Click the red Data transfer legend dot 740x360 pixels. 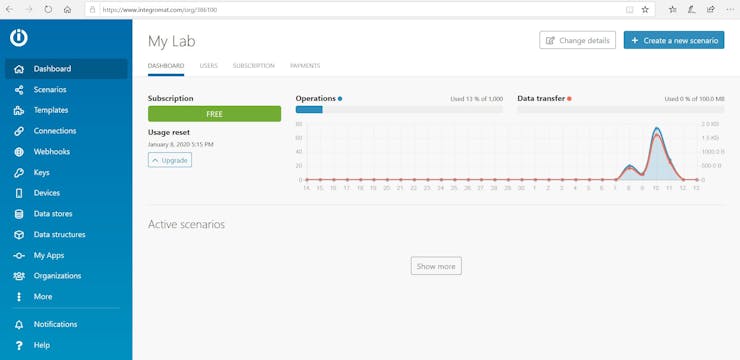[x=569, y=99]
